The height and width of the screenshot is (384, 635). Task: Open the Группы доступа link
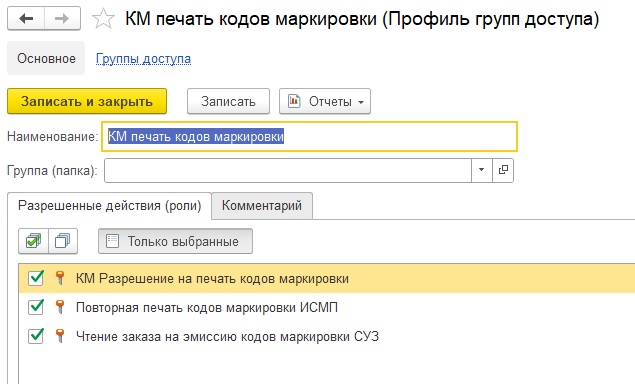tap(143, 59)
